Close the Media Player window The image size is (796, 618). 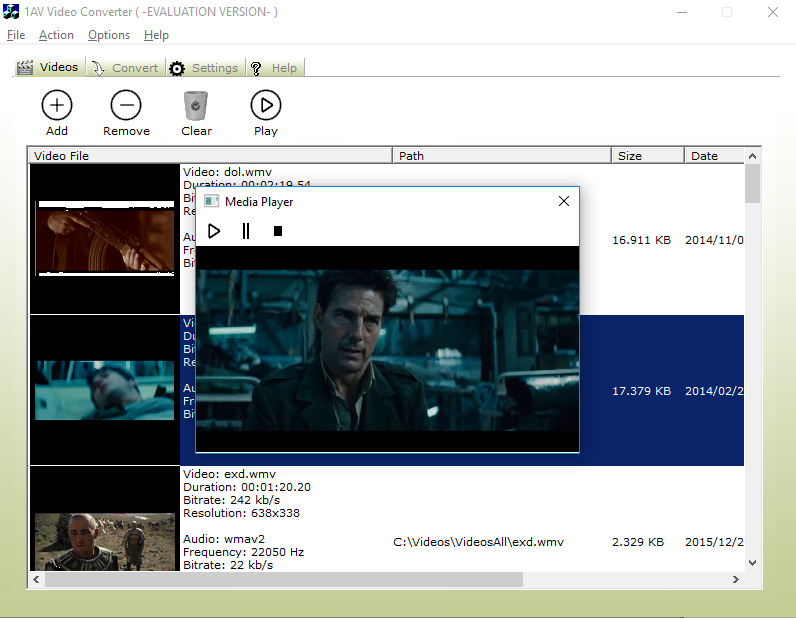pos(563,201)
